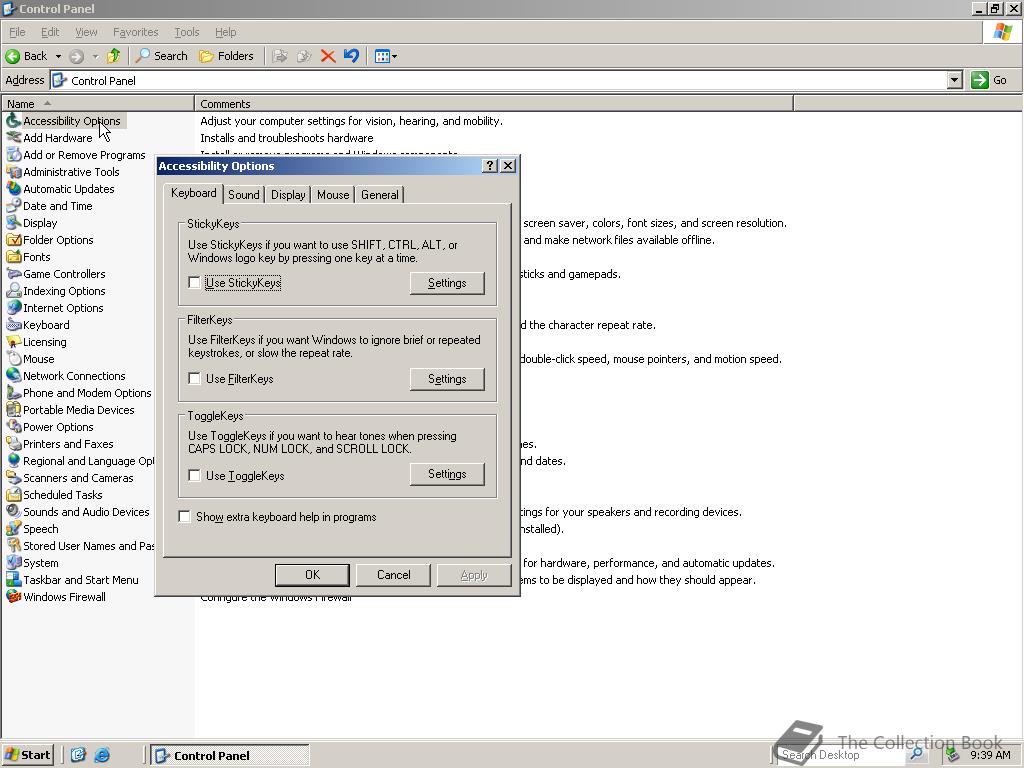The image size is (1024, 768).
Task: Select the Automatic Updates icon
Action: [13, 189]
